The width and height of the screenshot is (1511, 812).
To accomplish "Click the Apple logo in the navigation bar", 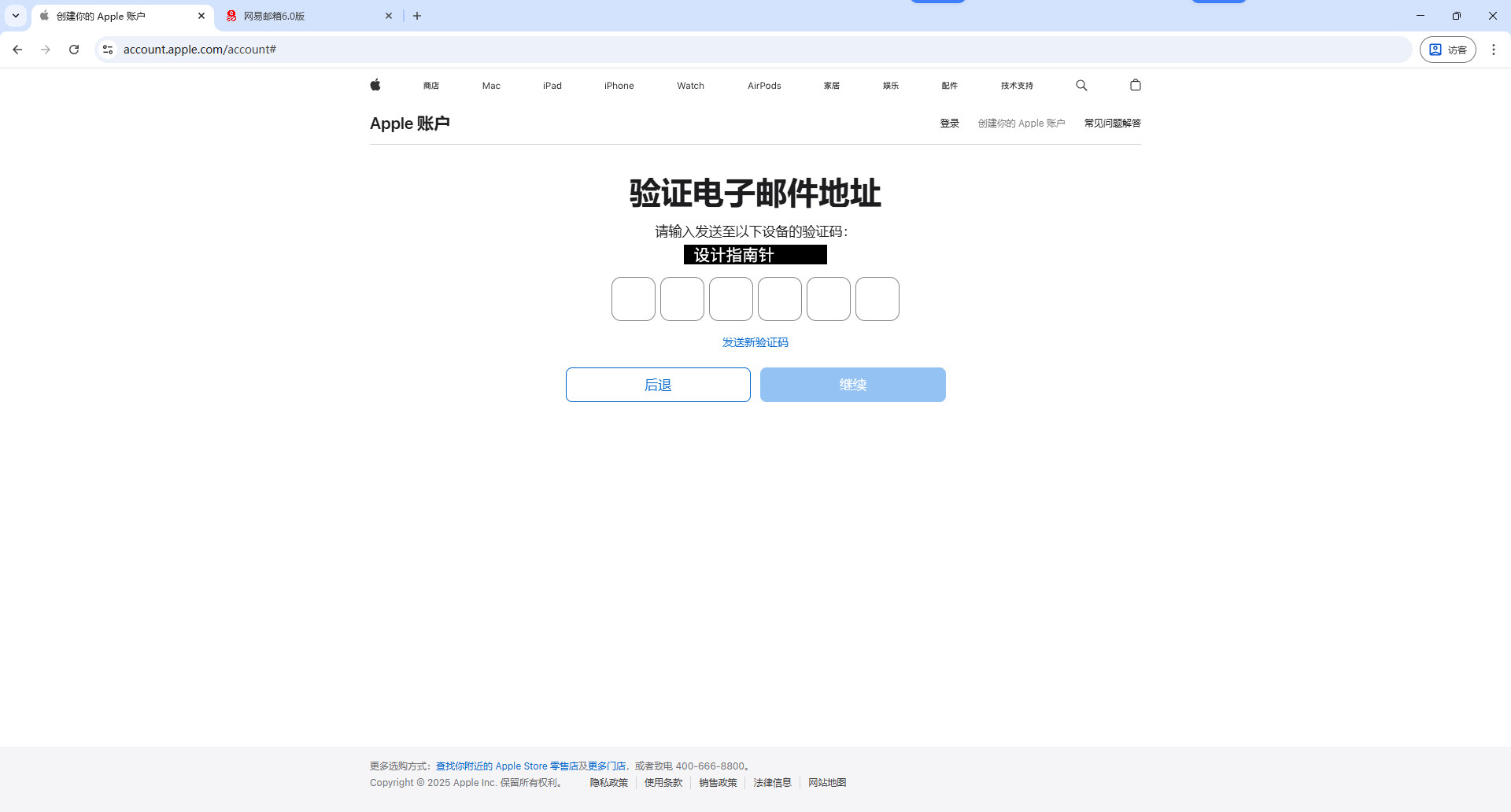I will click(x=375, y=85).
